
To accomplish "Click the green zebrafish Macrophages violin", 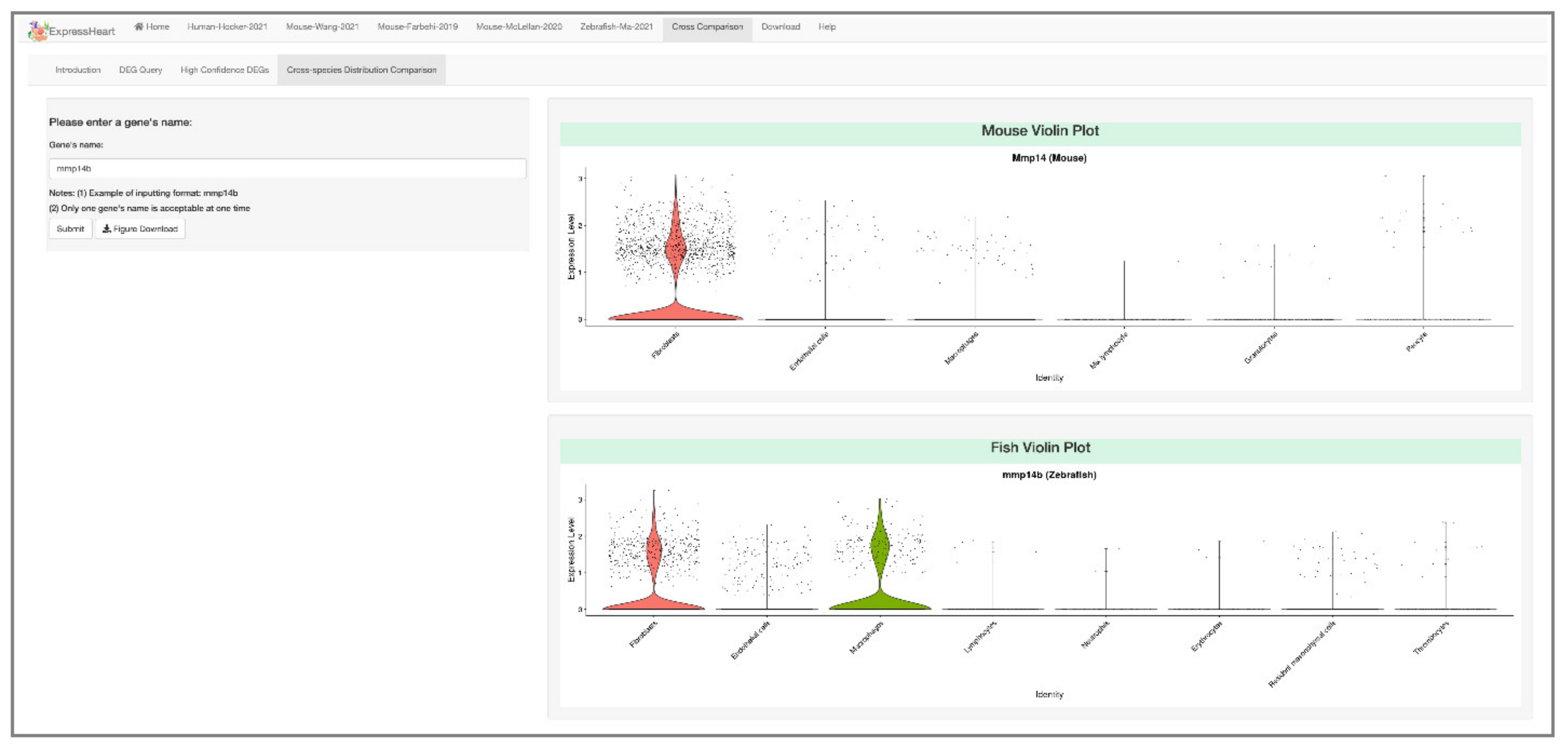I will pyautogui.click(x=879, y=545).
